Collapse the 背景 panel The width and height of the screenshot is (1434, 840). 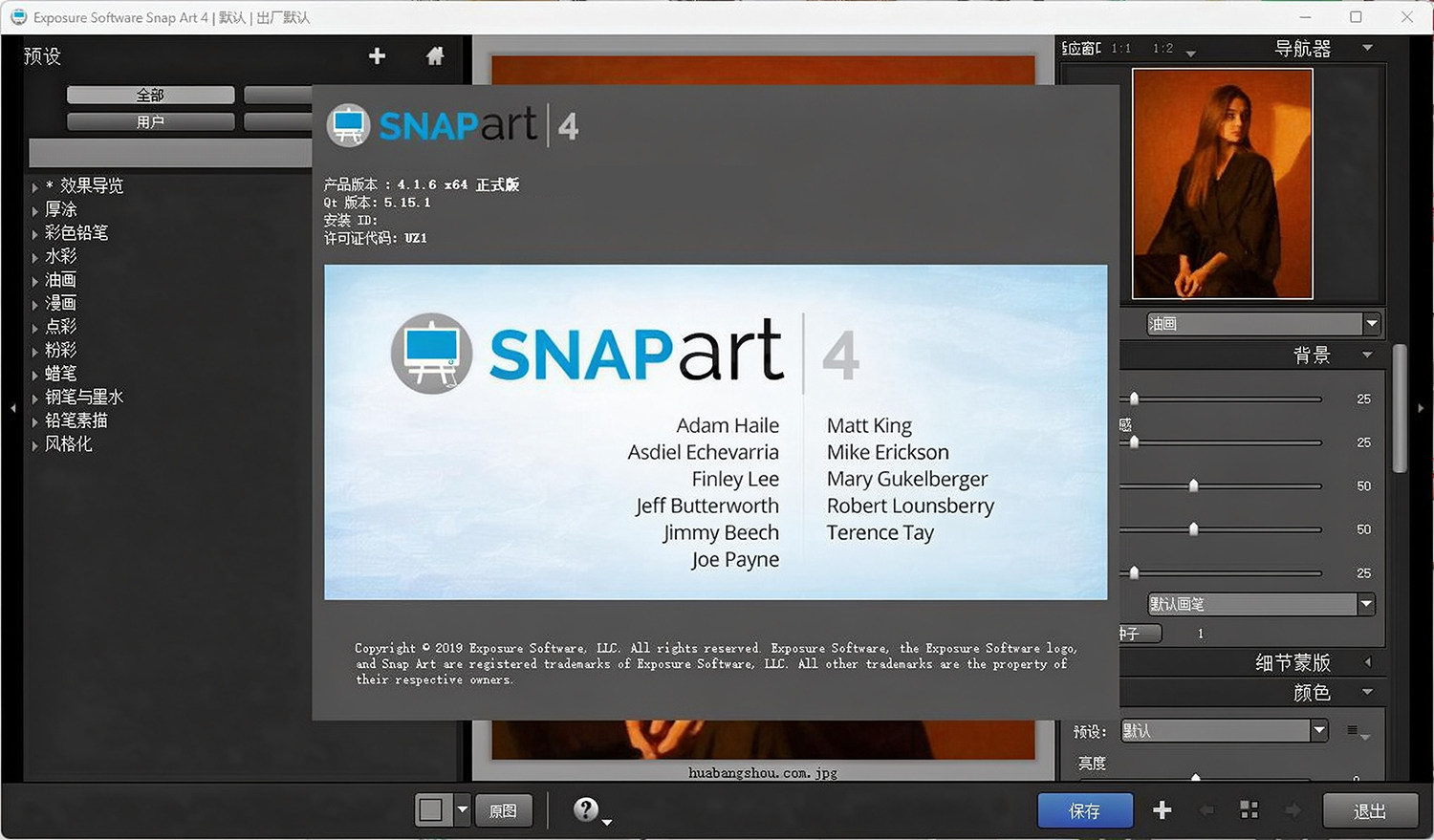(1368, 355)
